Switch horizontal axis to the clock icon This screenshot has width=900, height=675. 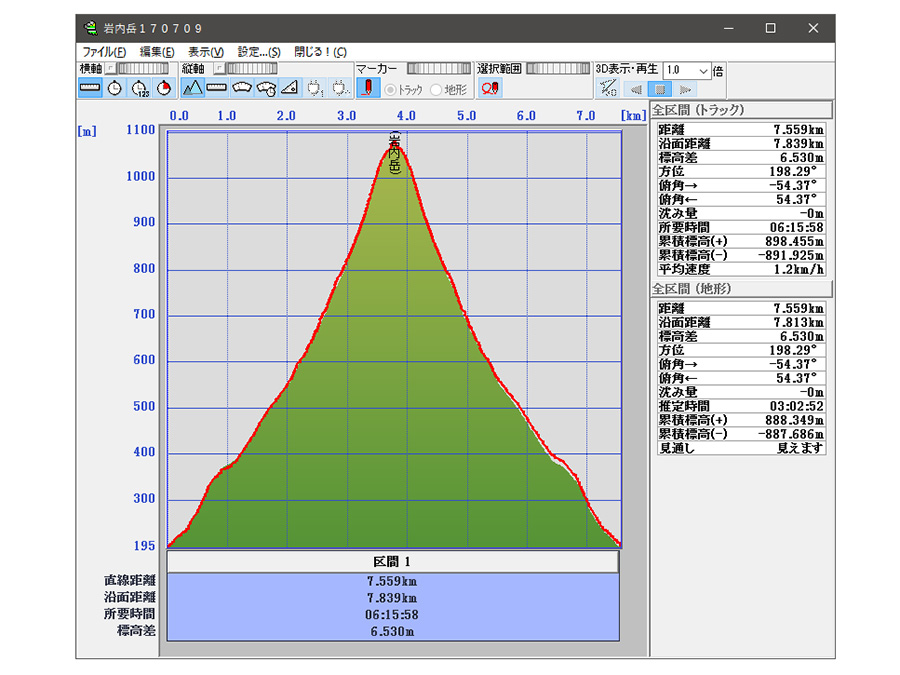(x=115, y=88)
